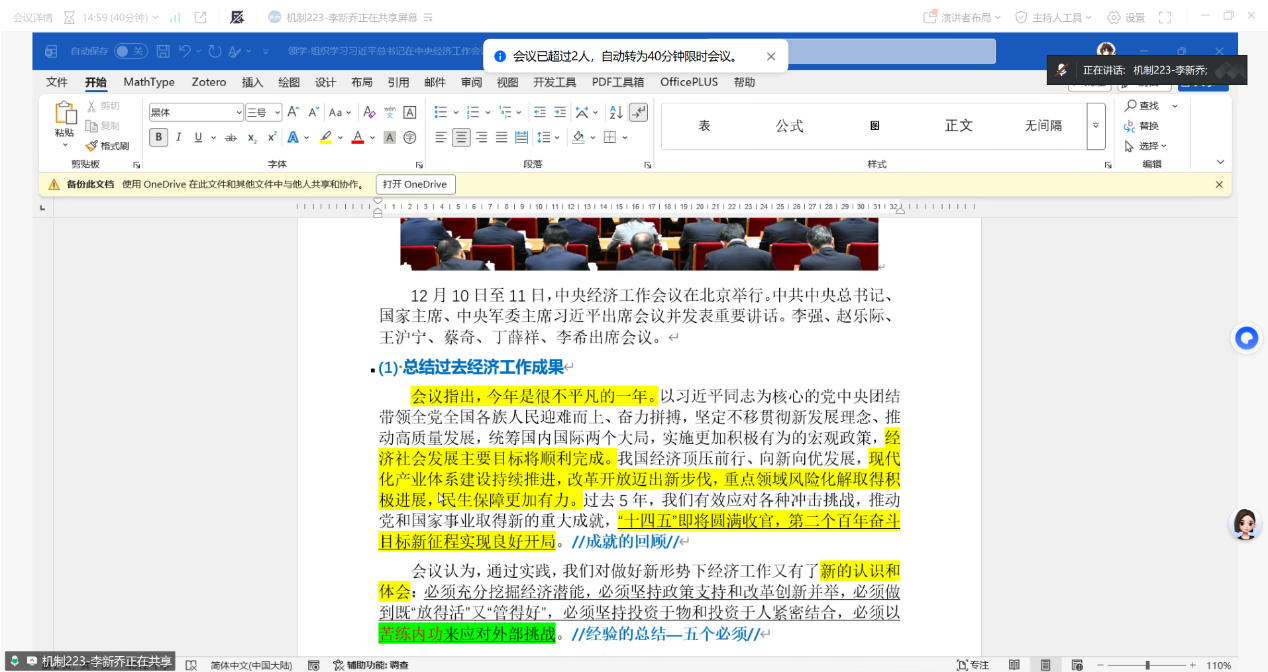Click the superscript icon
1268x672 pixels.
(271, 138)
